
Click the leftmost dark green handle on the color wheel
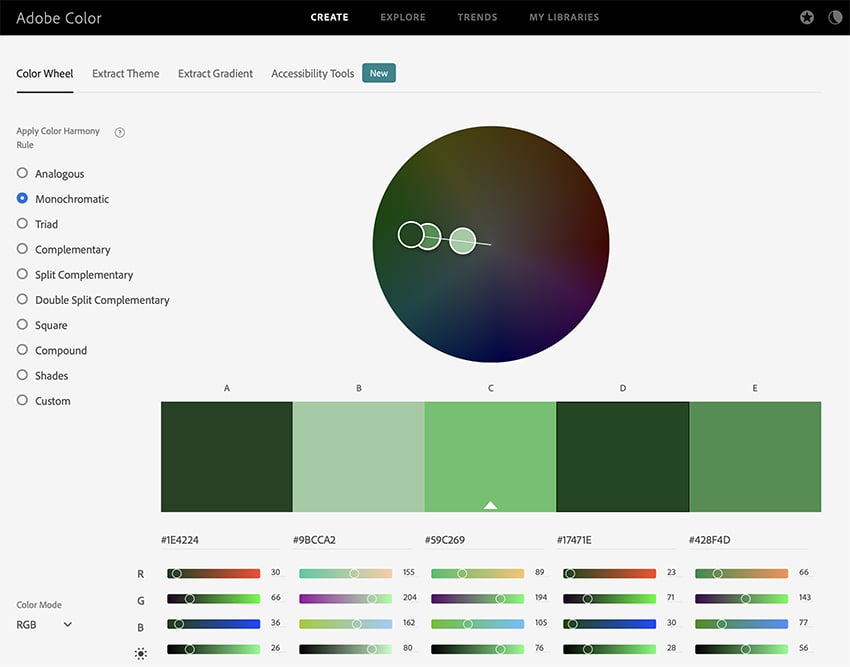(410, 235)
